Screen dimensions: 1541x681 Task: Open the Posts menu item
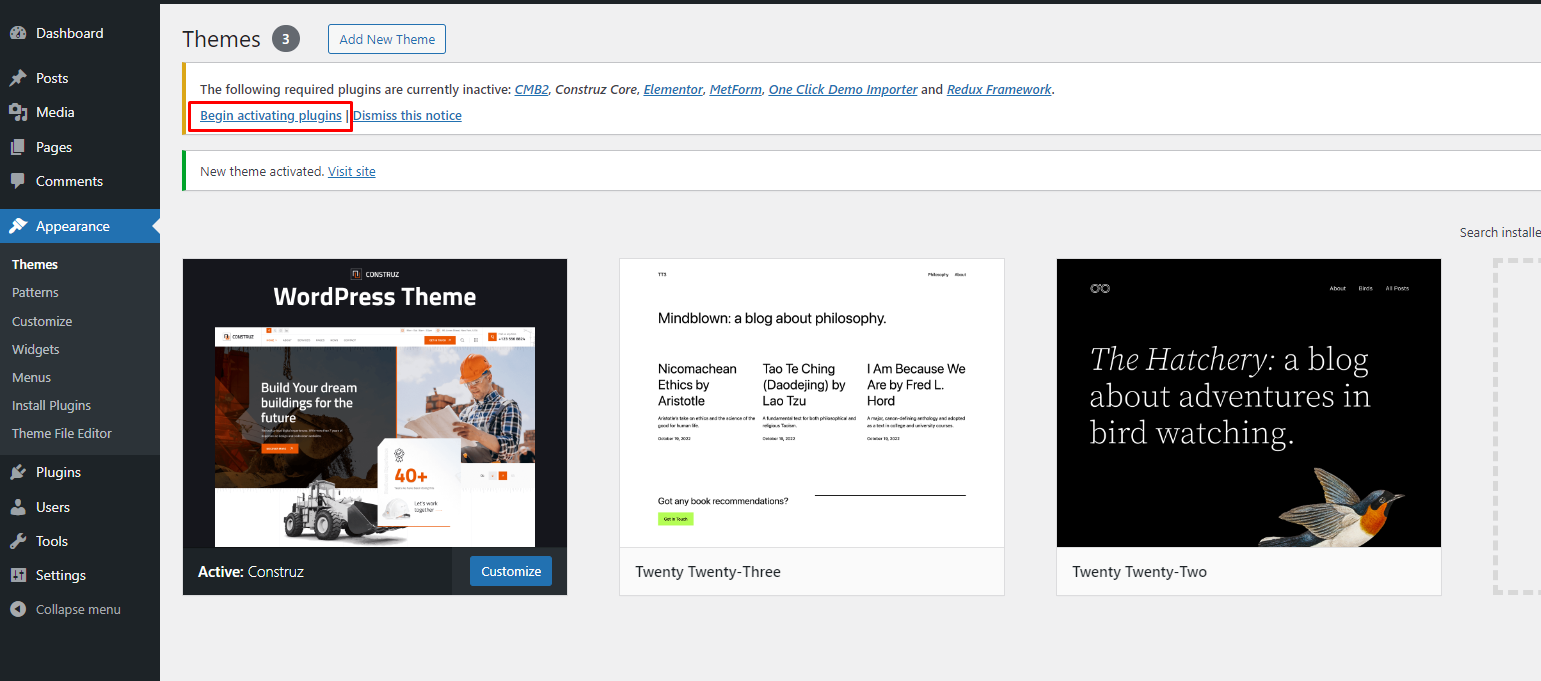[x=80, y=78]
